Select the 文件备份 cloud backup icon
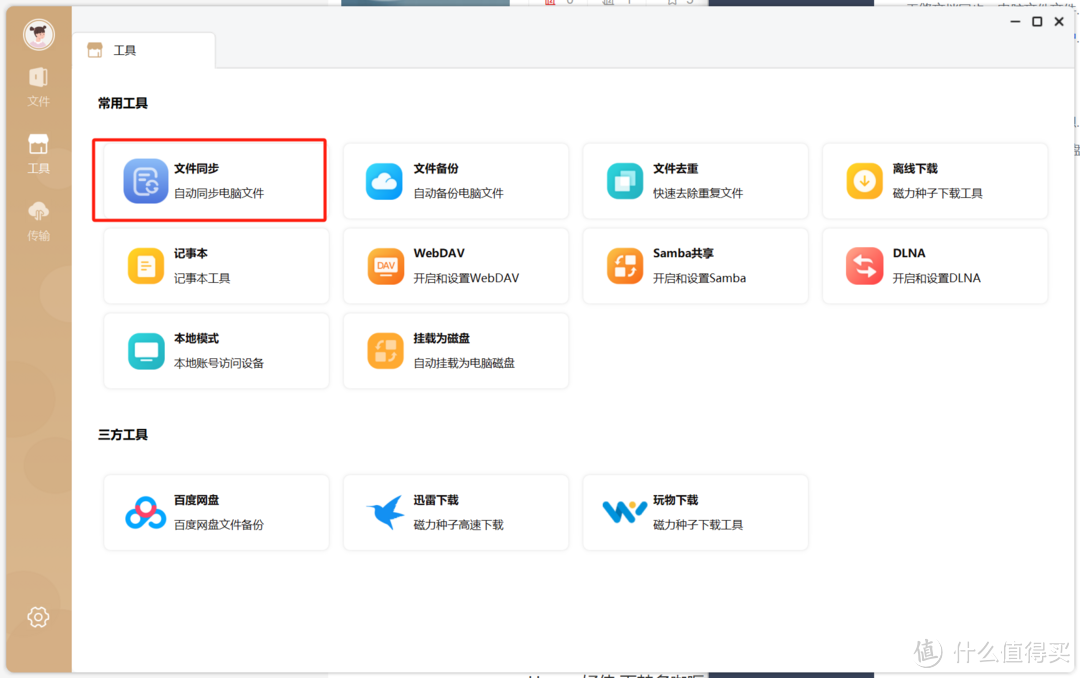 pos(385,180)
